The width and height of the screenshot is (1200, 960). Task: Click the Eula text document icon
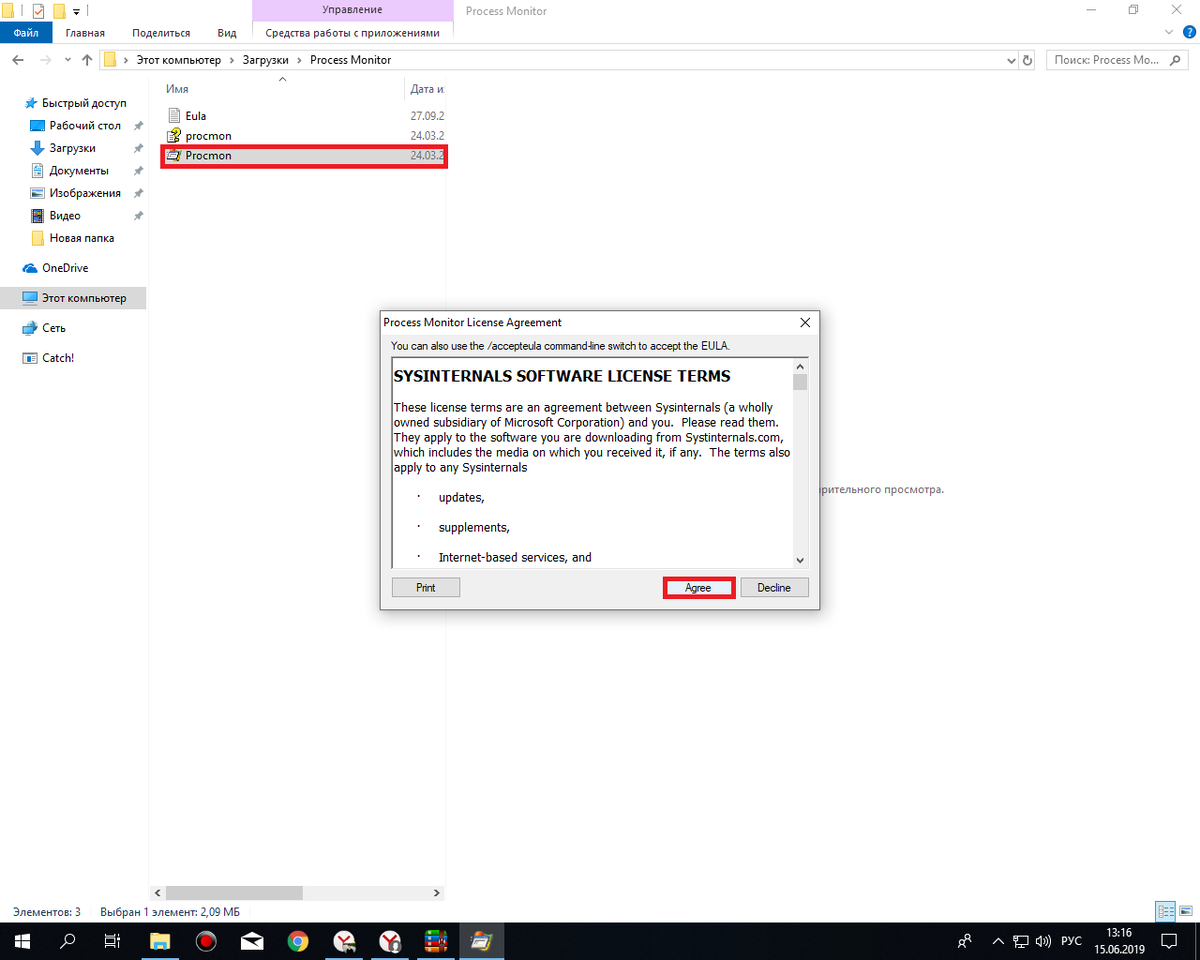coord(173,116)
